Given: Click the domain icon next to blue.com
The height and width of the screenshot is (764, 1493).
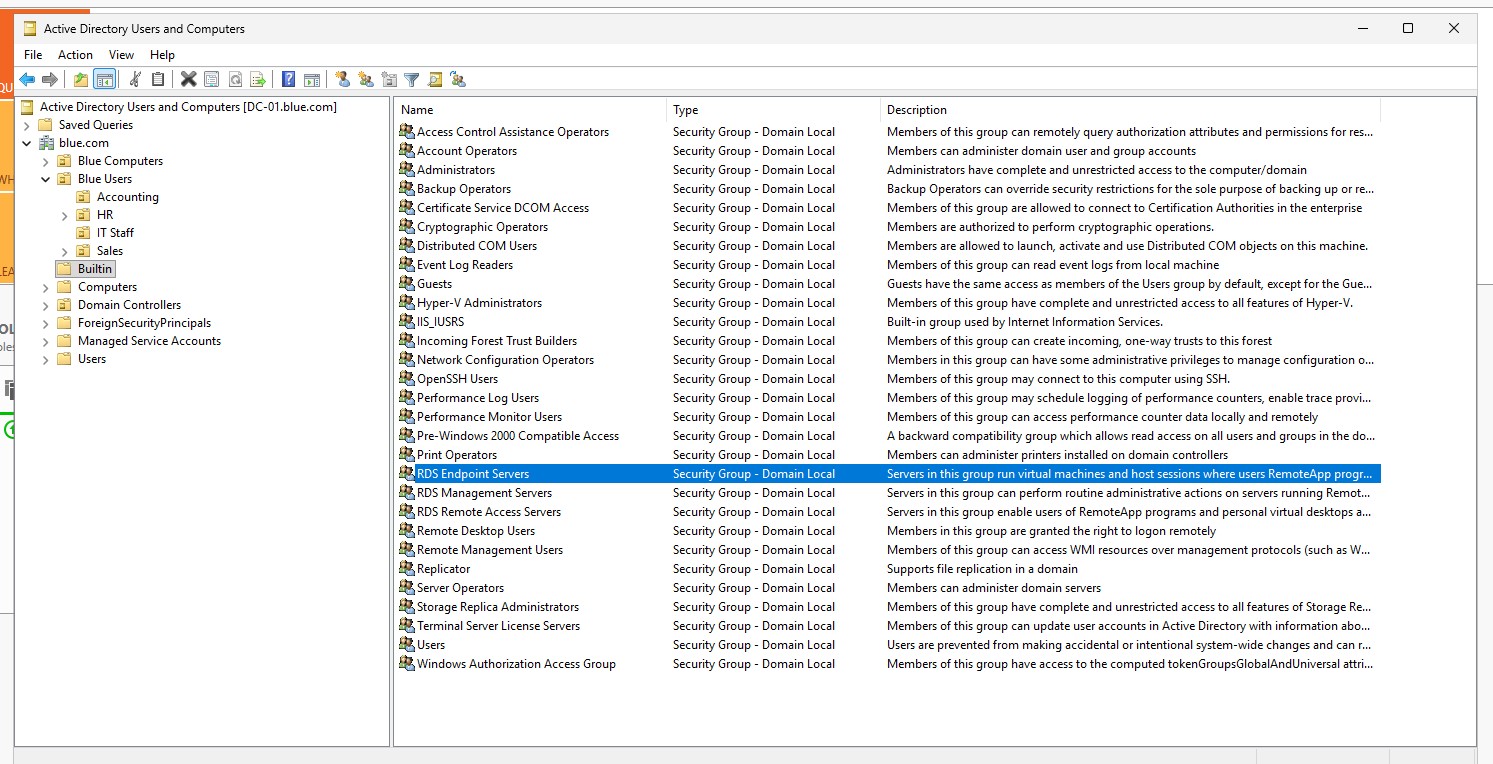Looking at the screenshot, I should pyautogui.click(x=46, y=143).
